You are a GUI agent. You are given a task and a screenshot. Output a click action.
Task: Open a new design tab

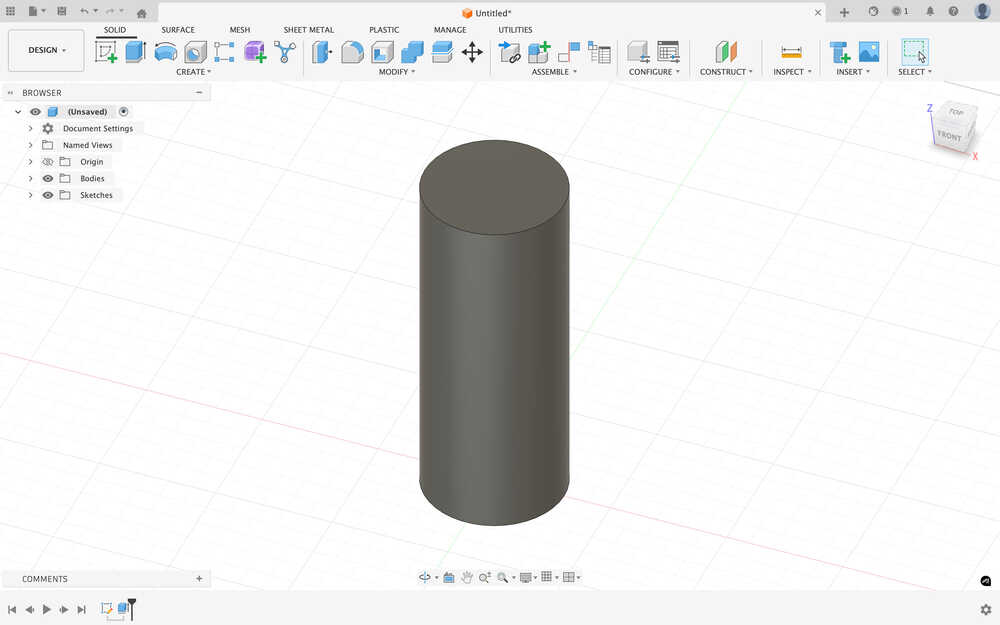[844, 12]
